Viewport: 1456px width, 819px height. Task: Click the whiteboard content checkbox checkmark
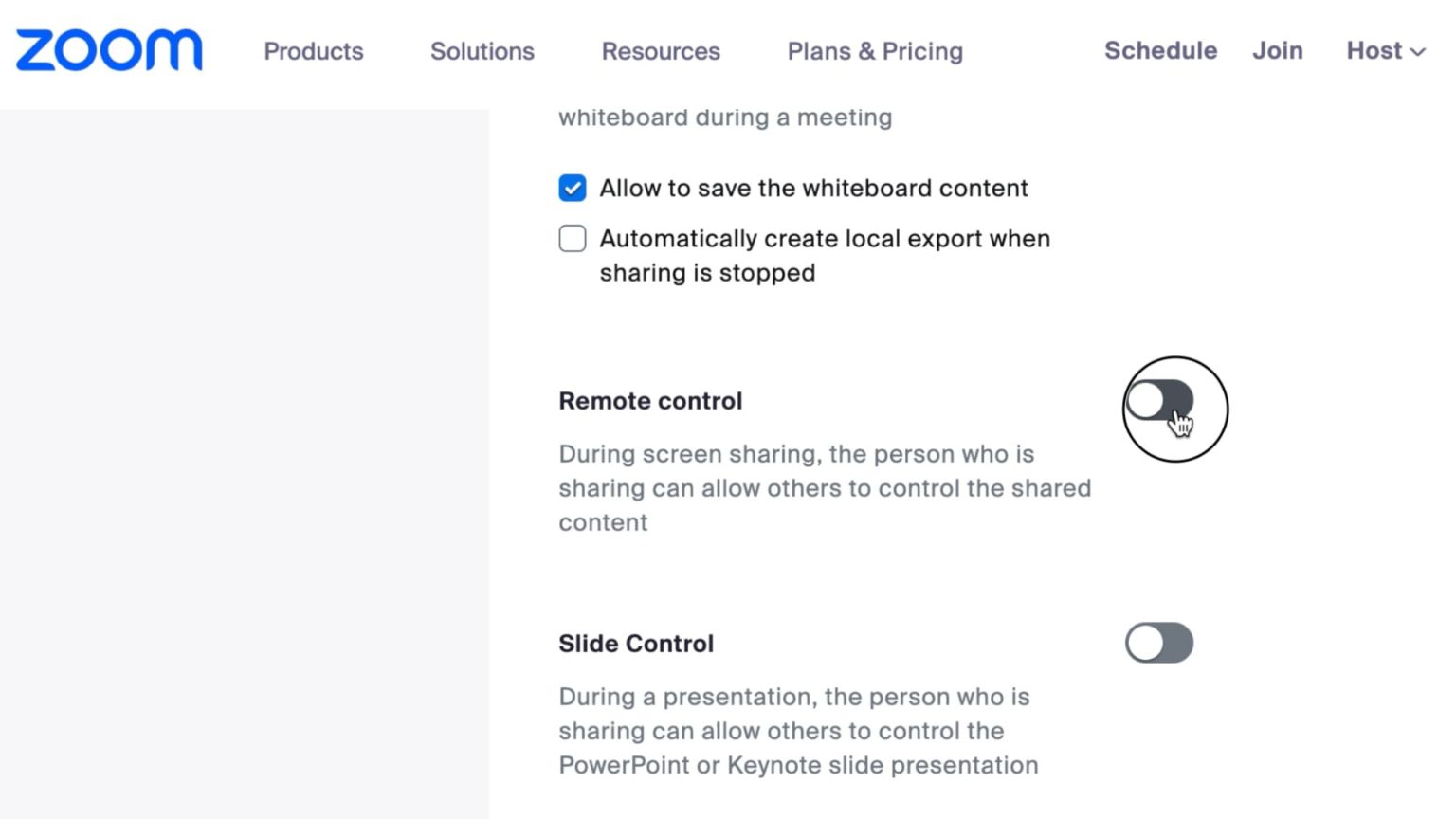[x=573, y=188]
